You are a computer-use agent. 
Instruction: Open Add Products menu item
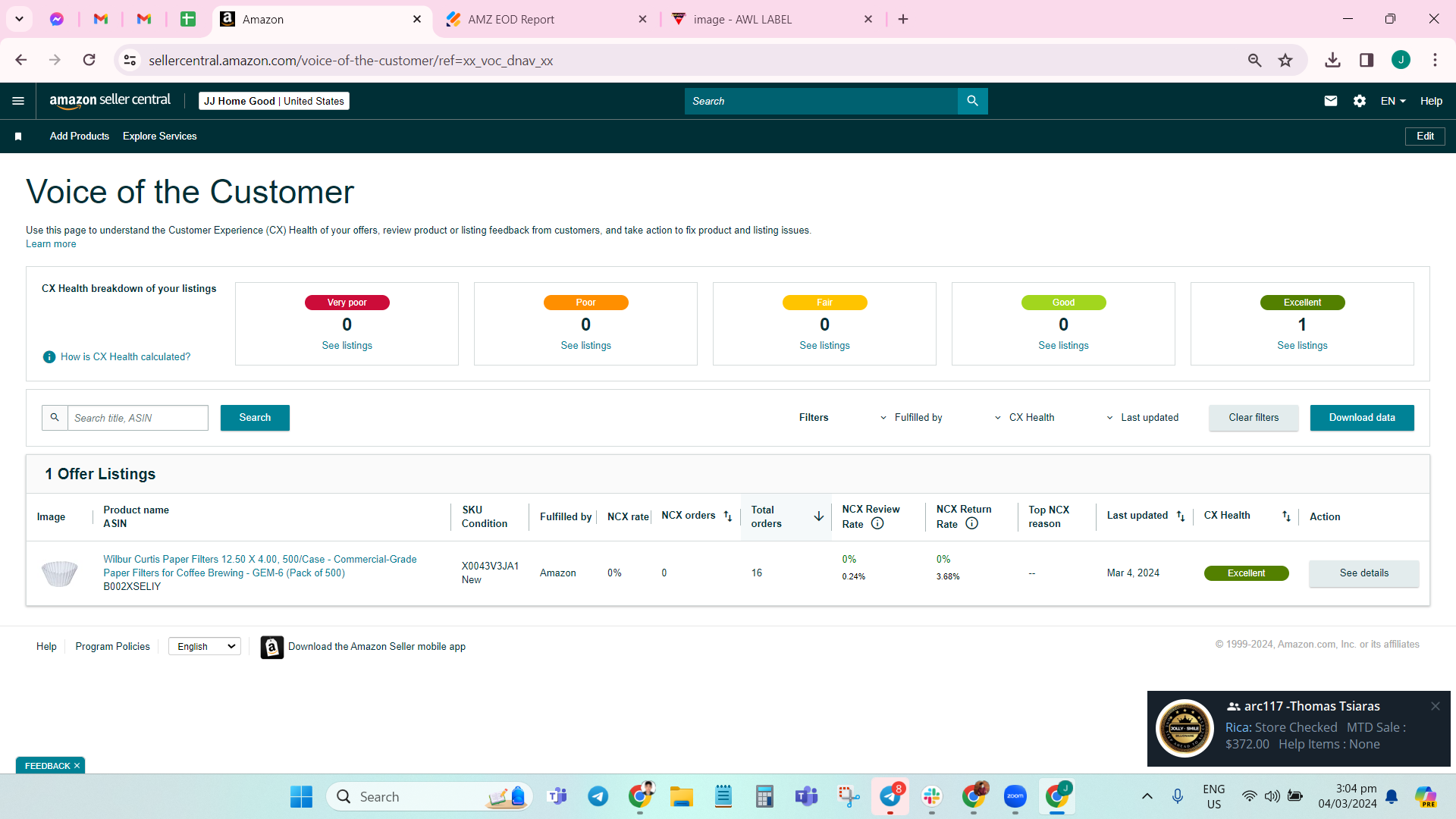[80, 136]
